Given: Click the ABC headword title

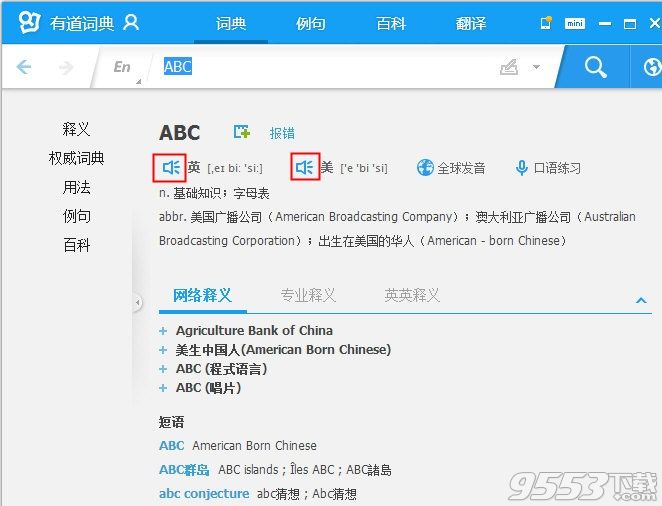Looking at the screenshot, I should (x=179, y=133).
